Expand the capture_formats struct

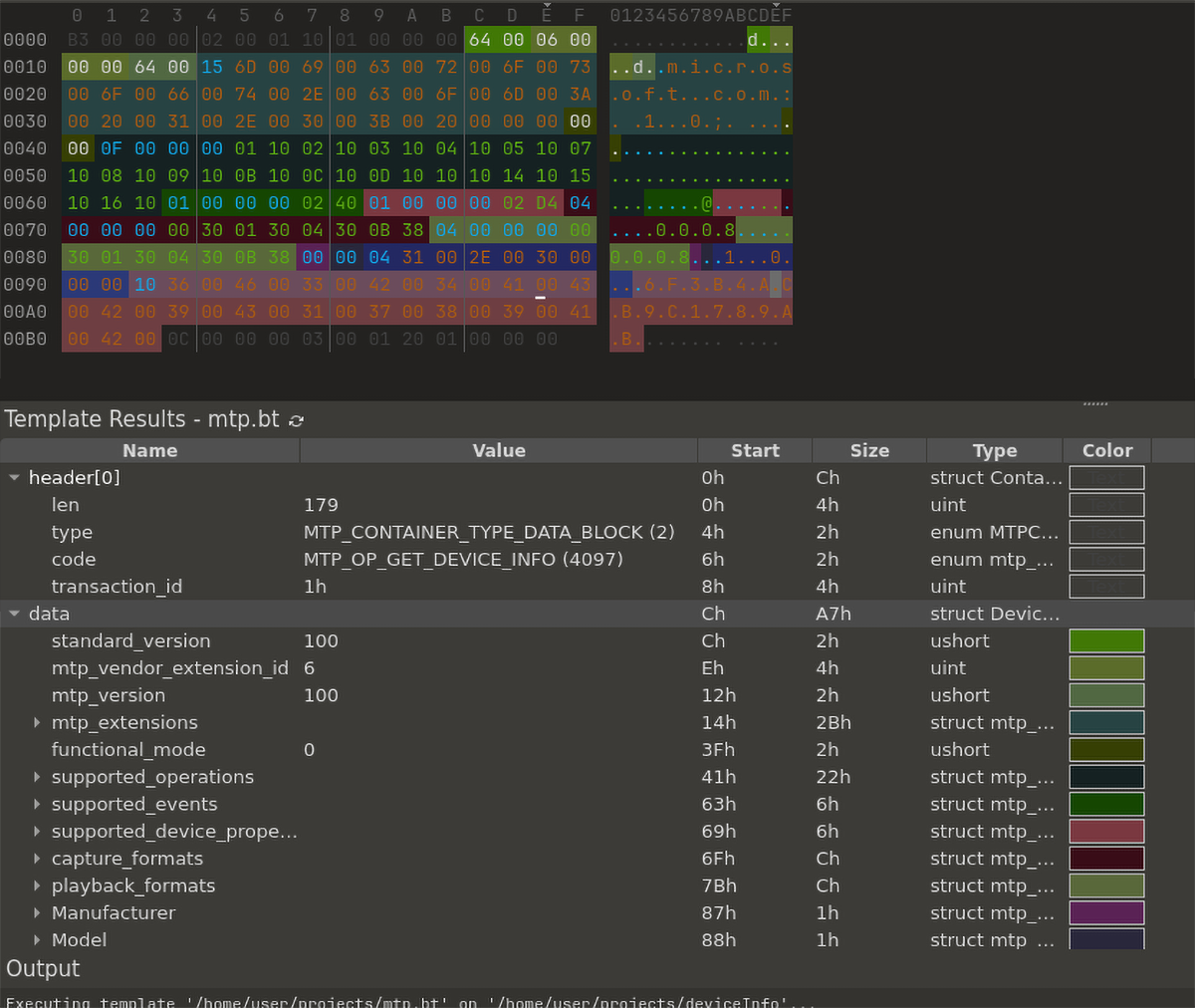[37, 859]
